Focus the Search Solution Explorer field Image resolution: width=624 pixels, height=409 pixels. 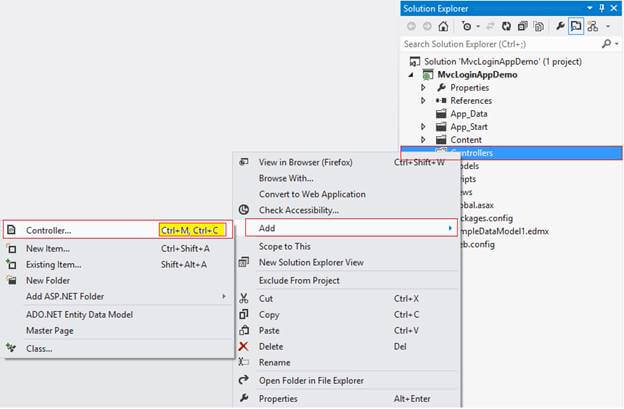(x=501, y=44)
